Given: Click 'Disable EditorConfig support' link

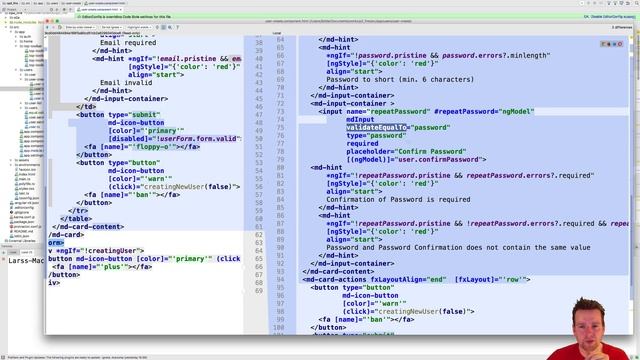Looking at the screenshot, I should pyautogui.click(x=613, y=17).
